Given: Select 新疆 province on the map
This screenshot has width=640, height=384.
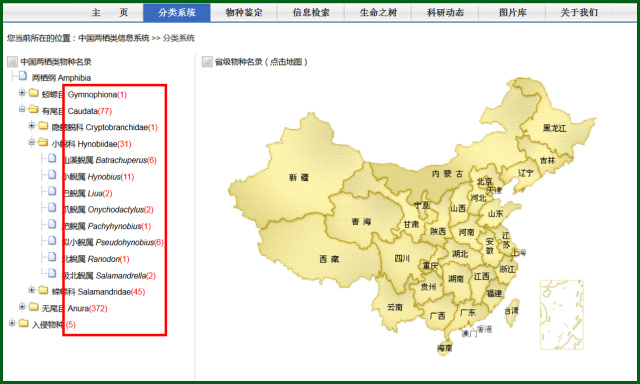Looking at the screenshot, I should point(299,178).
